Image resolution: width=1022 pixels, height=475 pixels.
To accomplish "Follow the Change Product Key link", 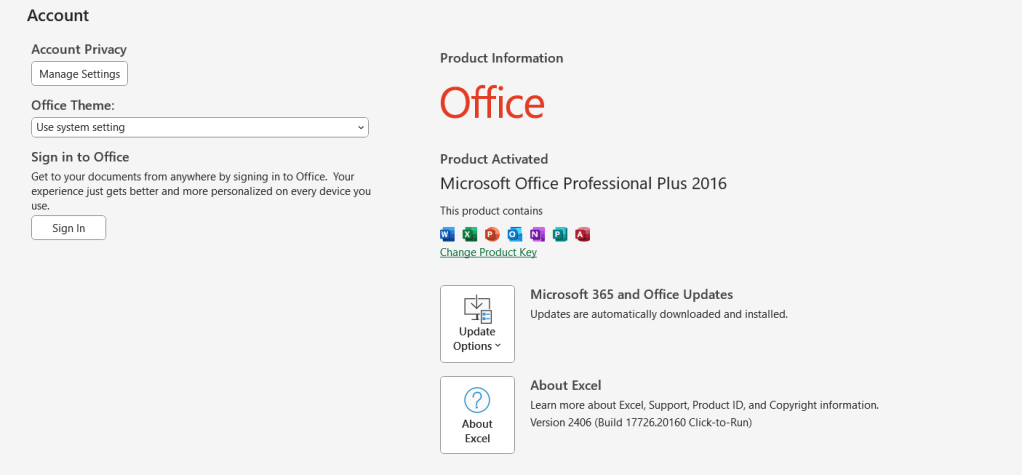I will (488, 252).
